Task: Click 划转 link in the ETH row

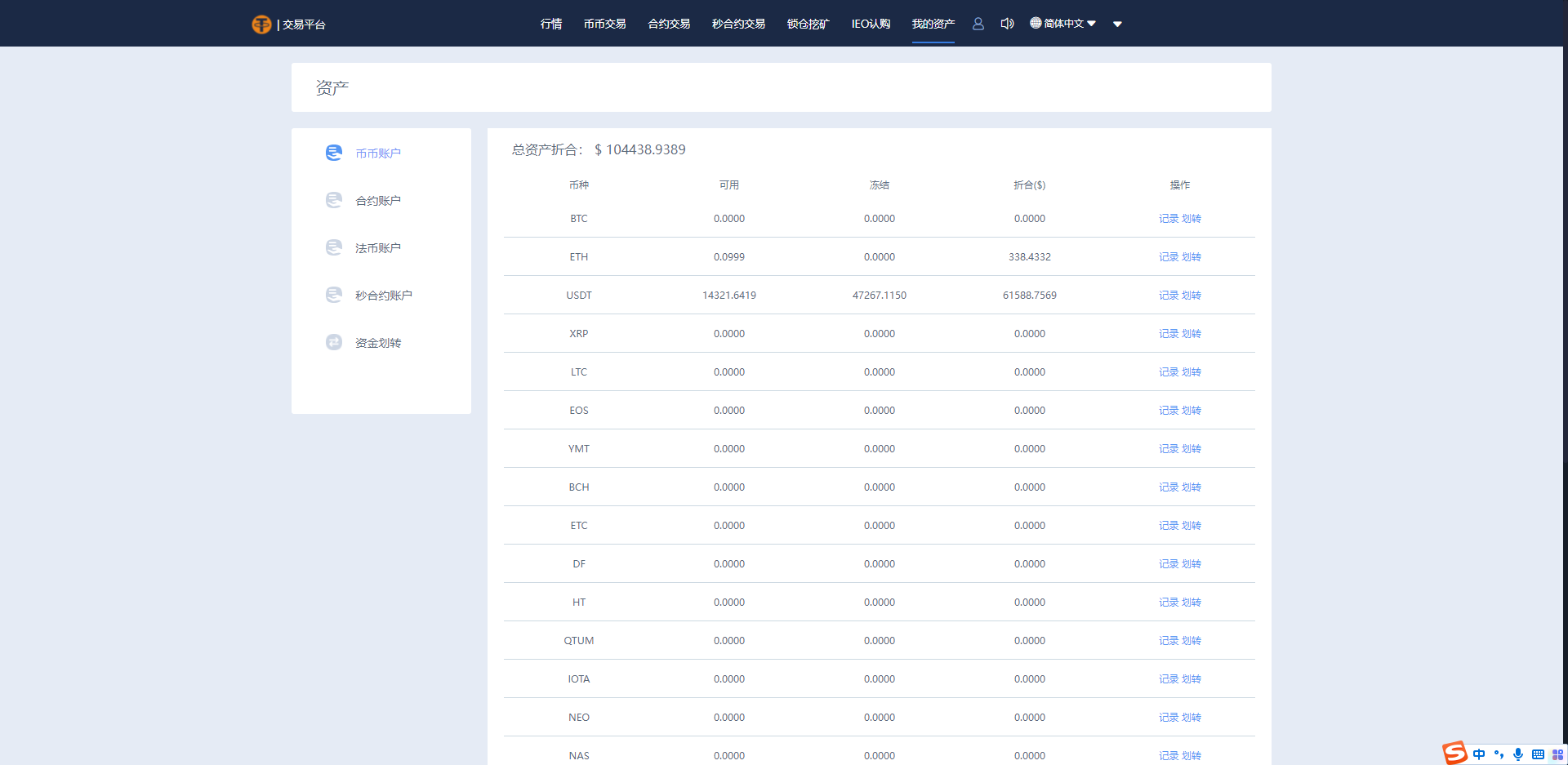Action: (x=1192, y=257)
